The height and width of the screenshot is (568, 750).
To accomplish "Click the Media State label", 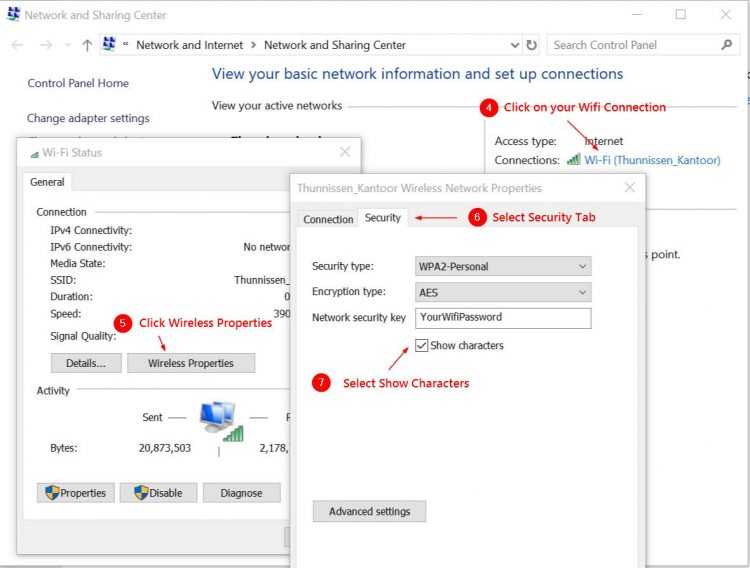I will point(77,264).
